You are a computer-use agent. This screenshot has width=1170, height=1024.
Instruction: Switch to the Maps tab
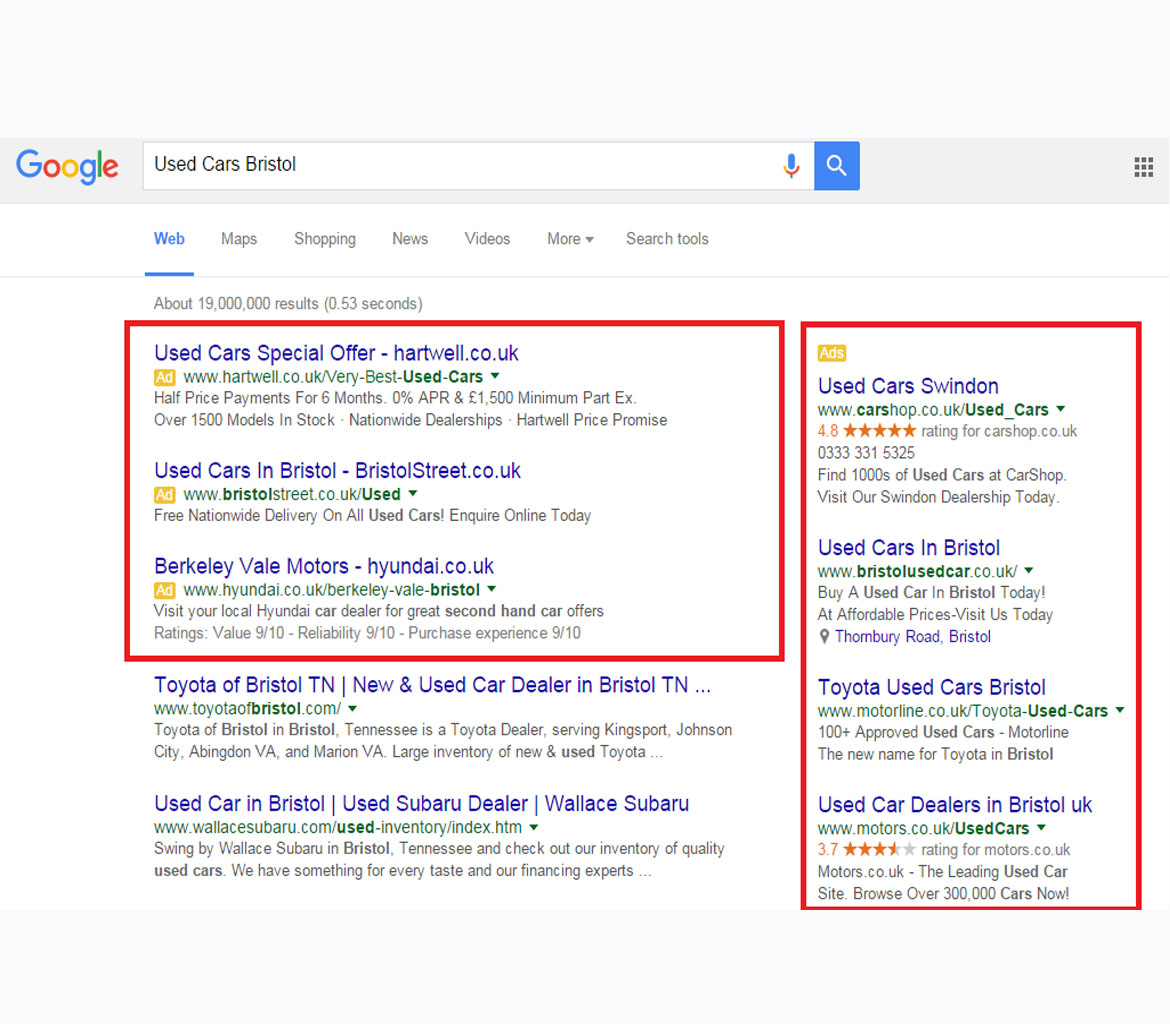tap(239, 239)
